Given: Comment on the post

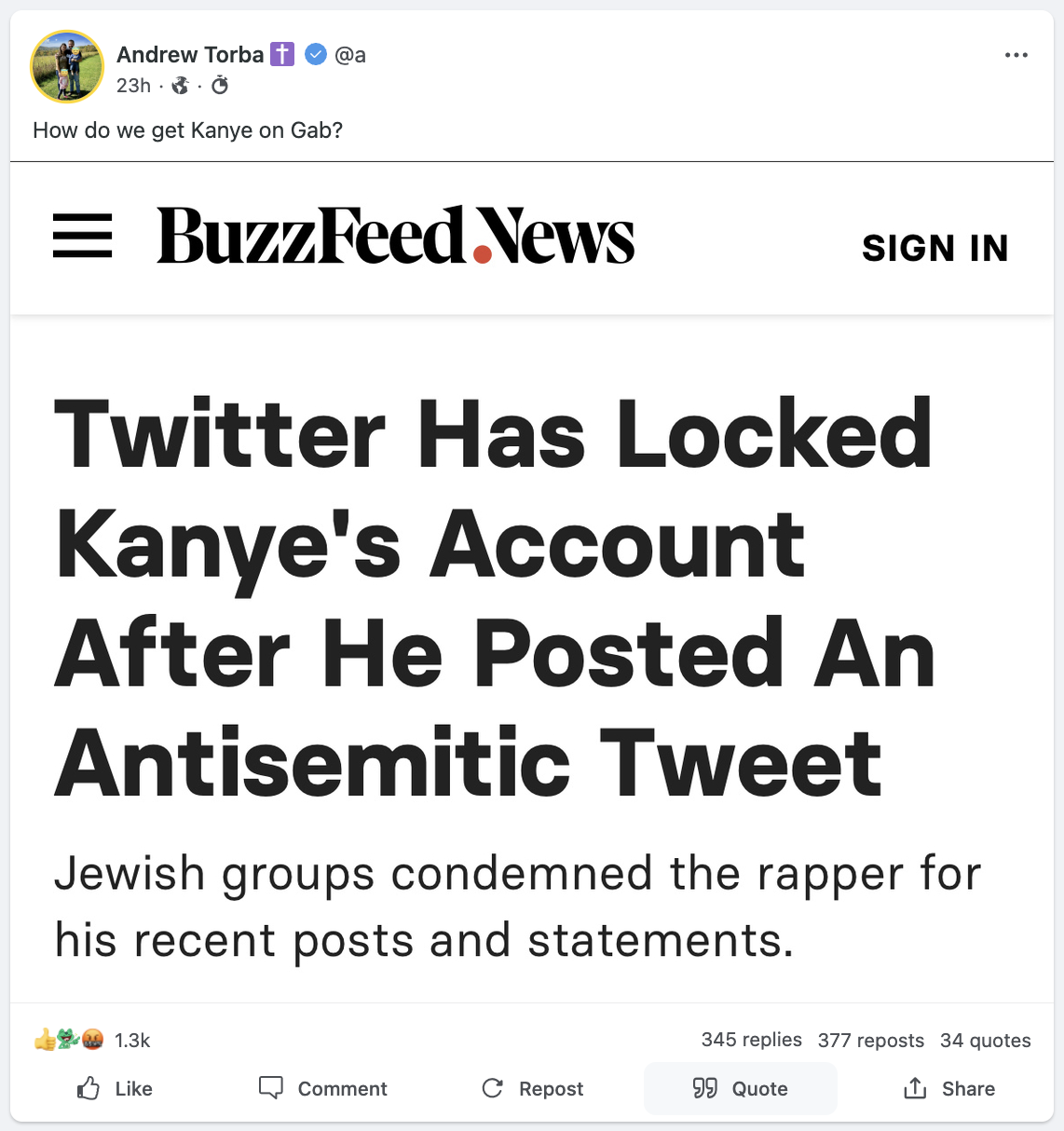Looking at the screenshot, I should 322,1088.
